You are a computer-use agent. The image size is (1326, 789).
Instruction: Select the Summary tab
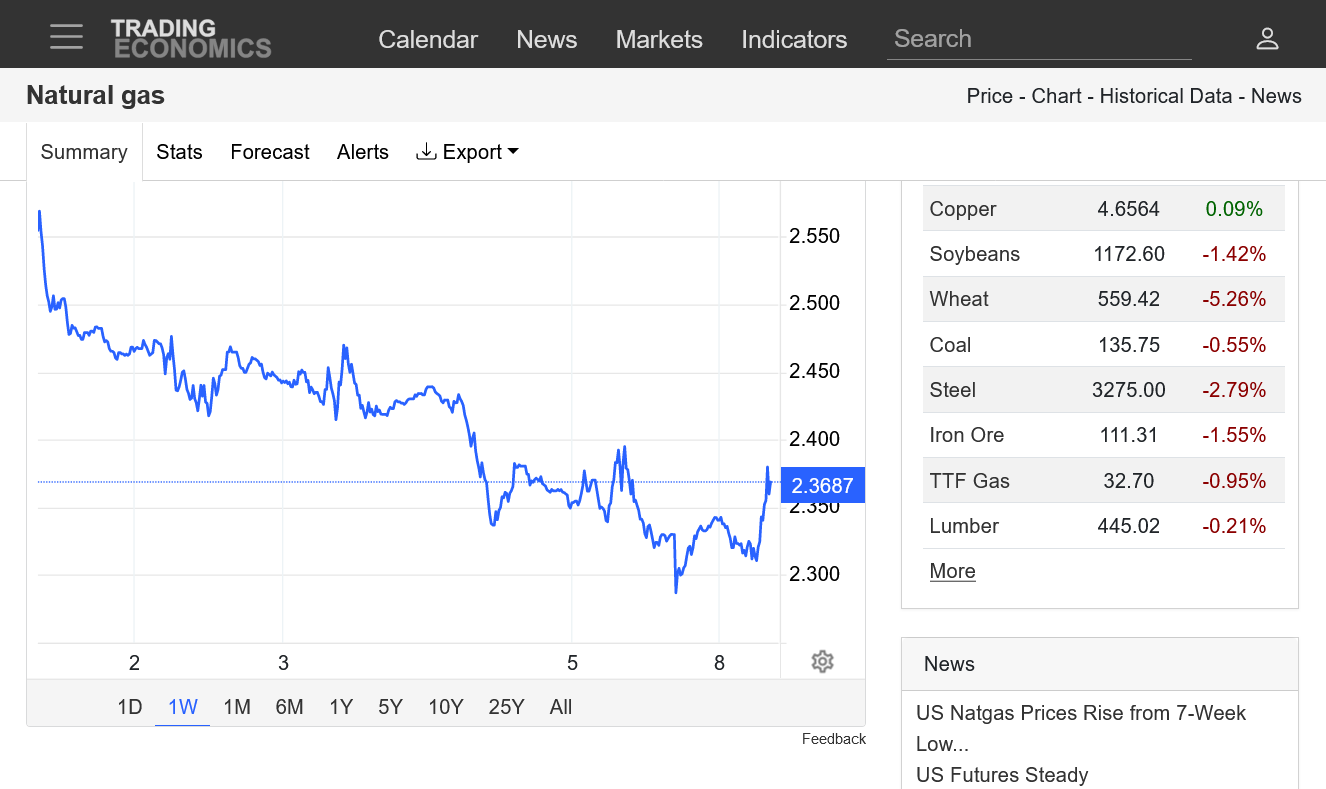click(84, 152)
